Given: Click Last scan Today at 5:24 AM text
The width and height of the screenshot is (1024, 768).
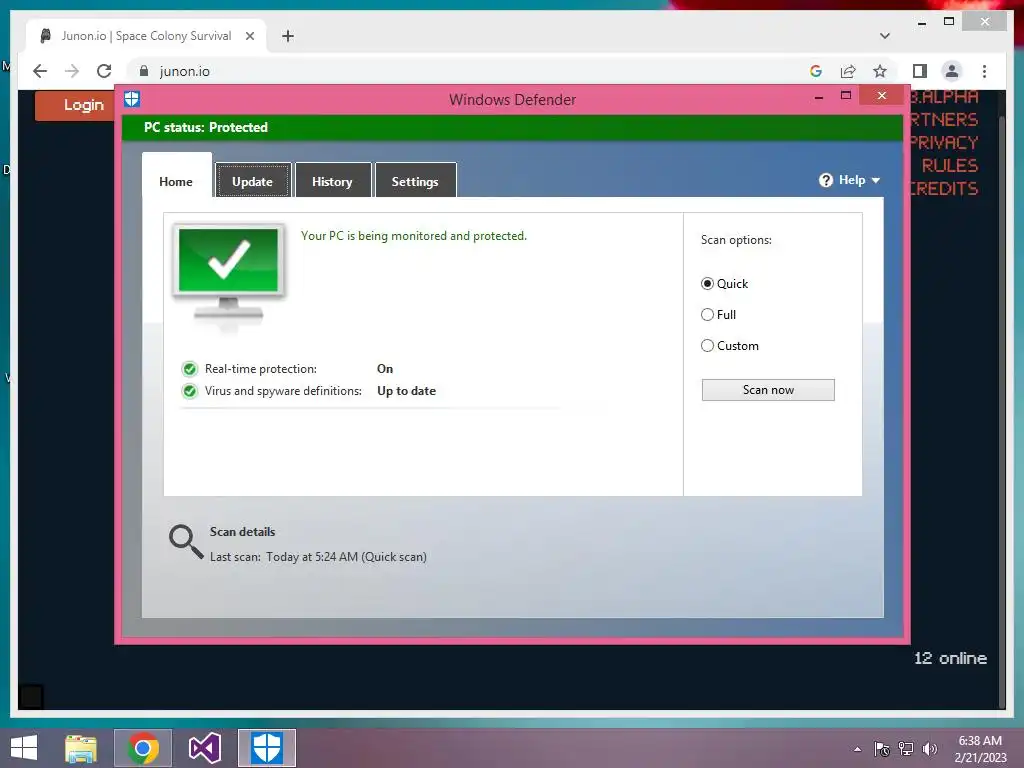Looking at the screenshot, I should tap(318, 557).
